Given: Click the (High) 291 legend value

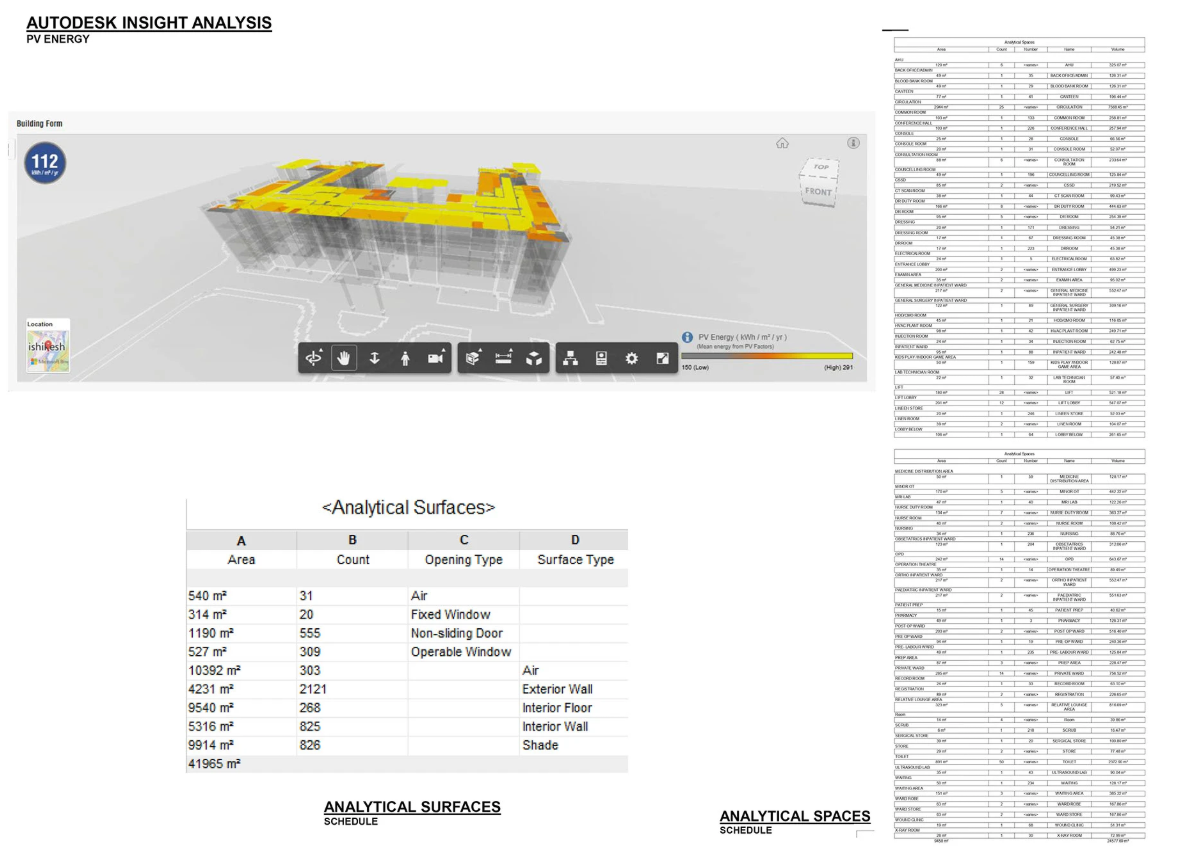Looking at the screenshot, I should [x=838, y=367].
